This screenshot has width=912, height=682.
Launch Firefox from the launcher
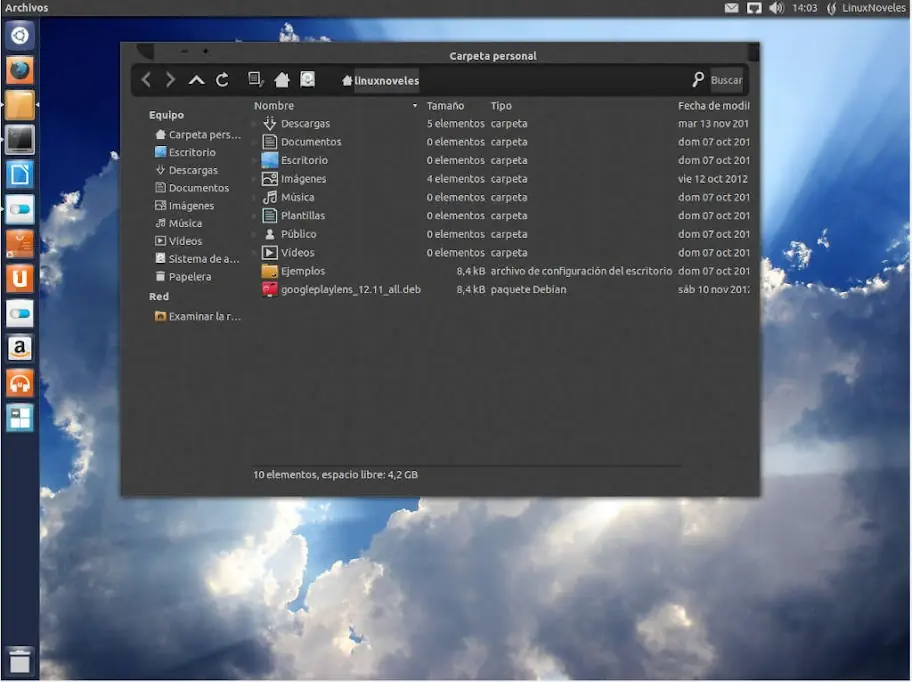pos(20,70)
